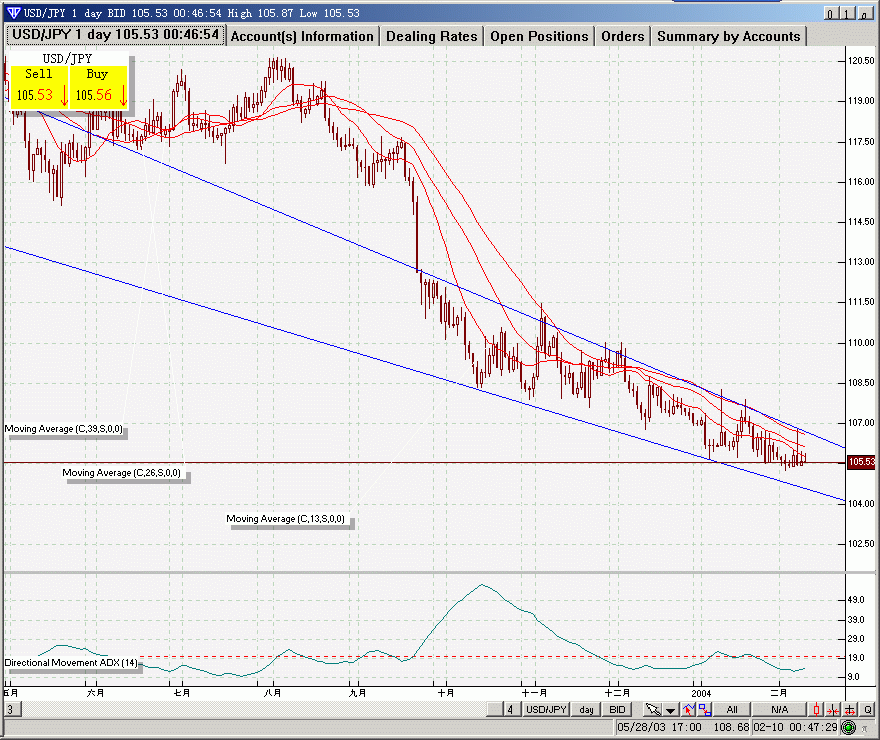Click the app logo in title bar
This screenshot has width=880, height=740.
(x=13, y=13)
